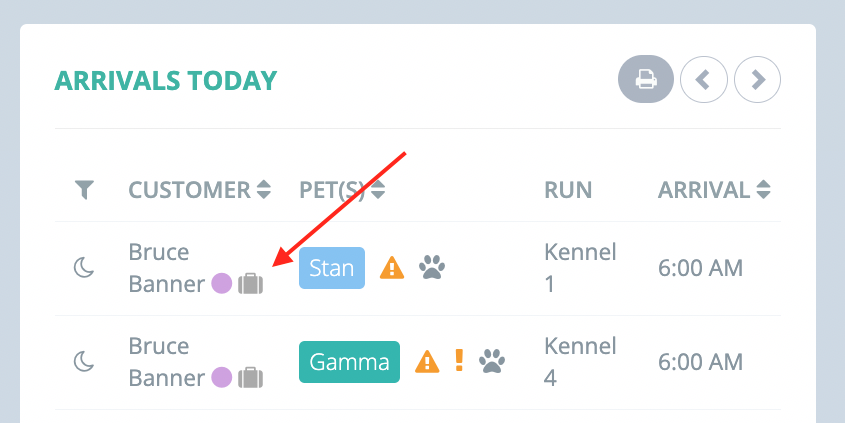Click suitcase icon in Gamma's row
This screenshot has height=423, width=845.
(251, 377)
